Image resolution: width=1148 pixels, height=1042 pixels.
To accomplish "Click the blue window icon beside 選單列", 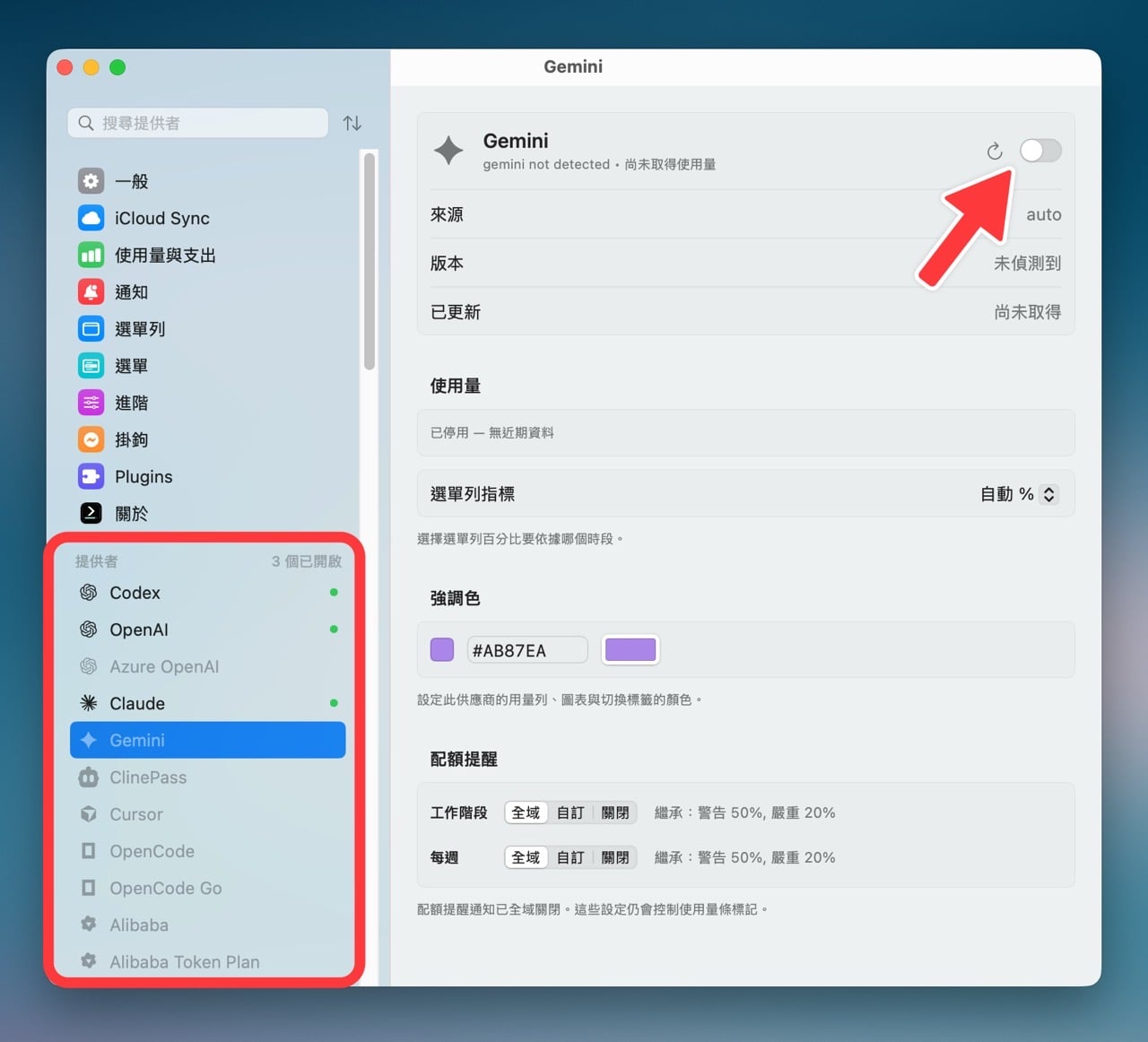I will (x=91, y=328).
